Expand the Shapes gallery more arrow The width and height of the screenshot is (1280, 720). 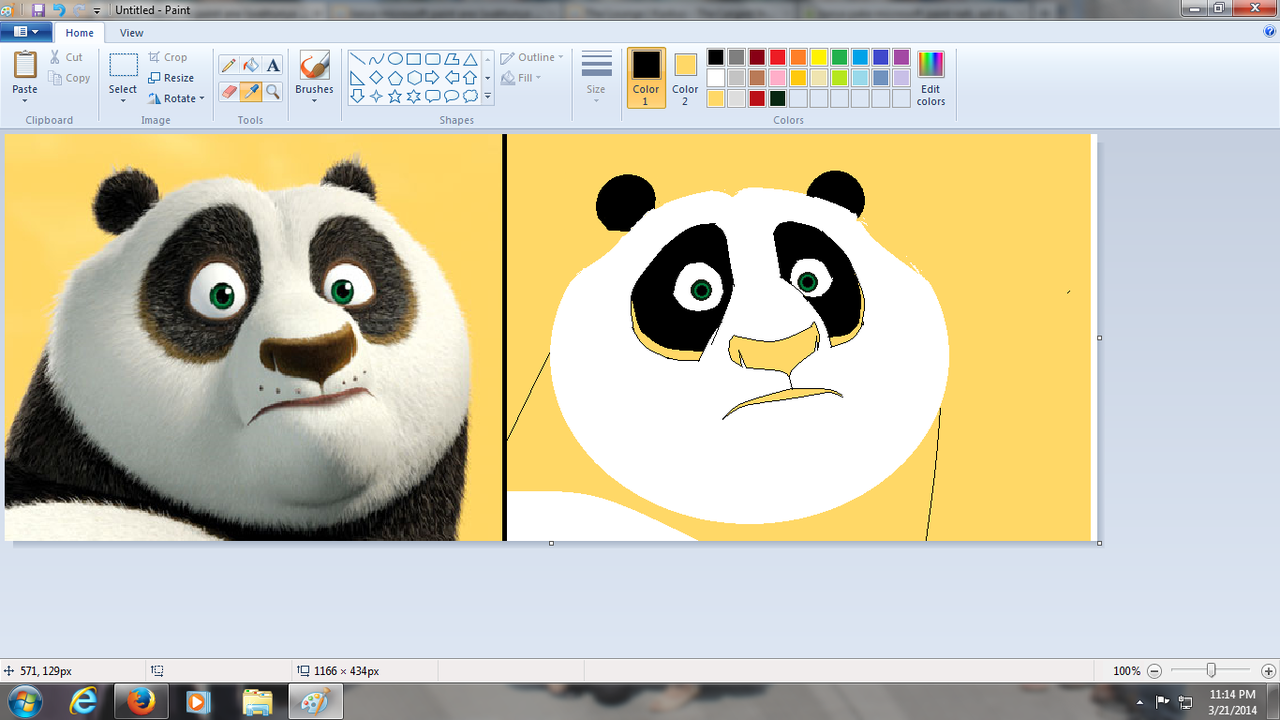[488, 97]
